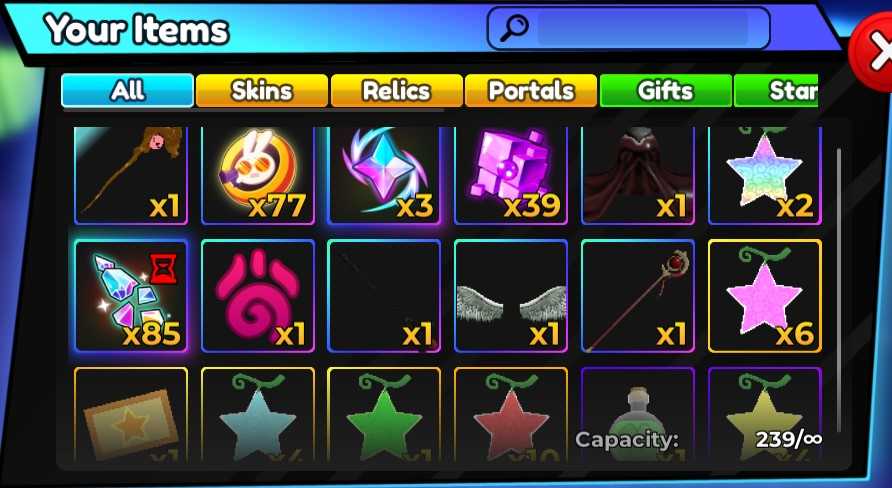Close the Your Items window
This screenshot has height=488, width=892.
pyautogui.click(x=873, y=52)
